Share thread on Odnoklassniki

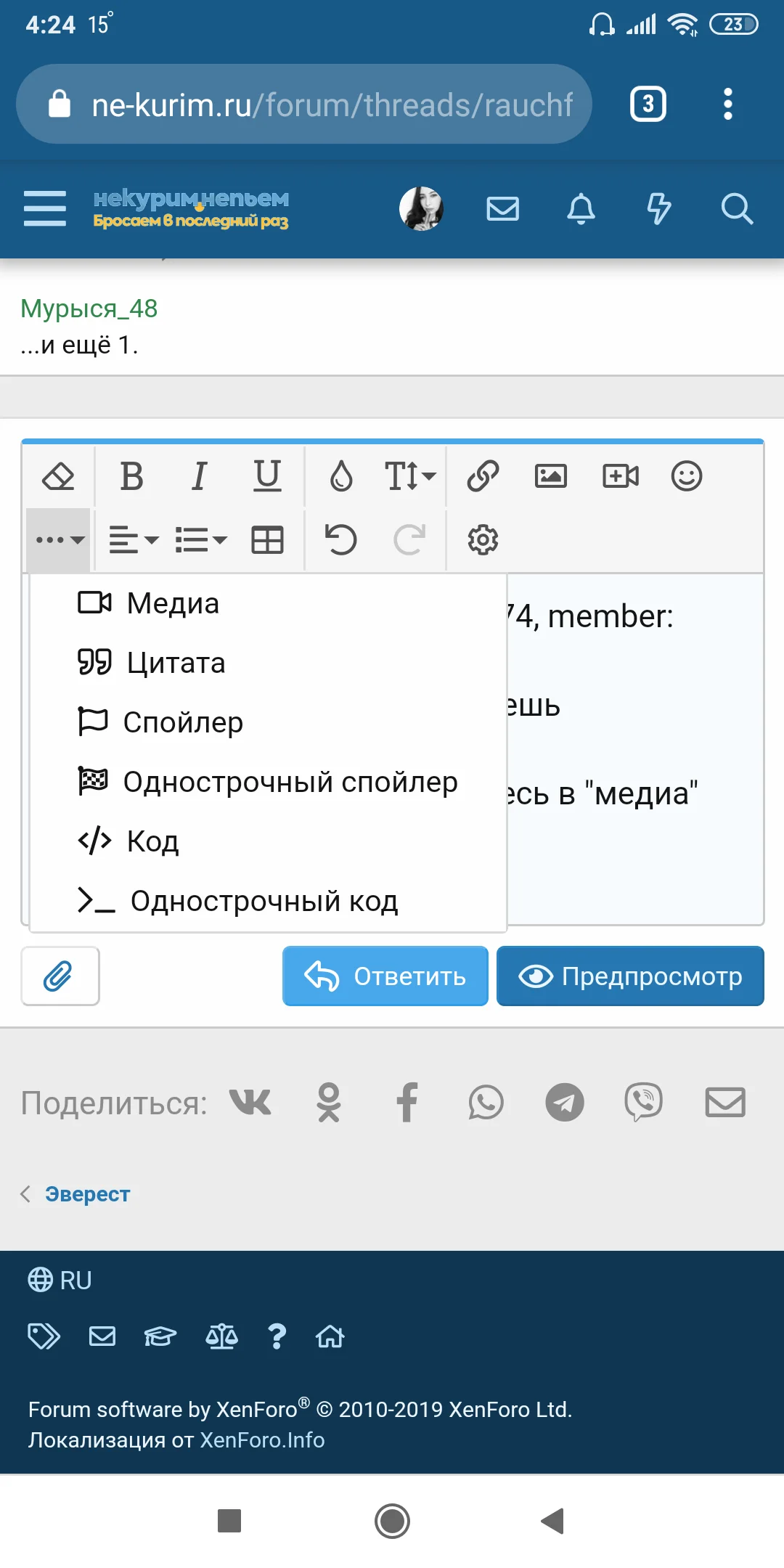point(329,1103)
